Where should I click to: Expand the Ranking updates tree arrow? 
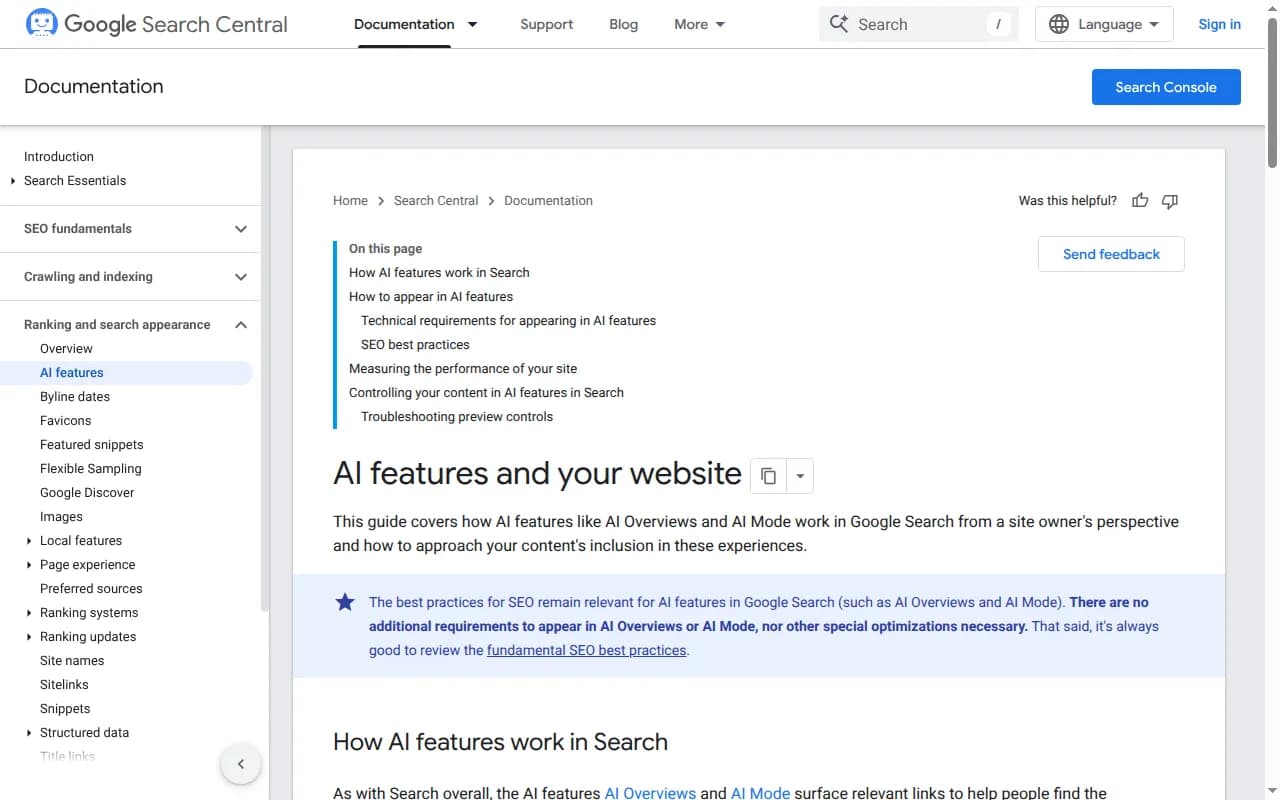click(29, 637)
